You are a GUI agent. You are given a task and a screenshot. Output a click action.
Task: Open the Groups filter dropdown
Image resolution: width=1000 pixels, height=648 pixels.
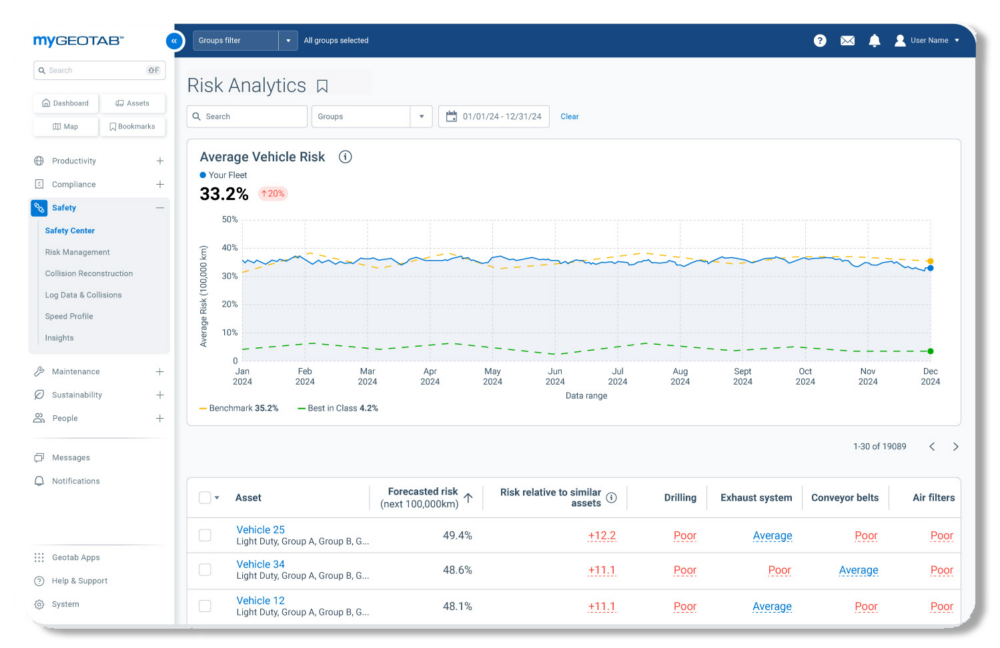click(288, 41)
